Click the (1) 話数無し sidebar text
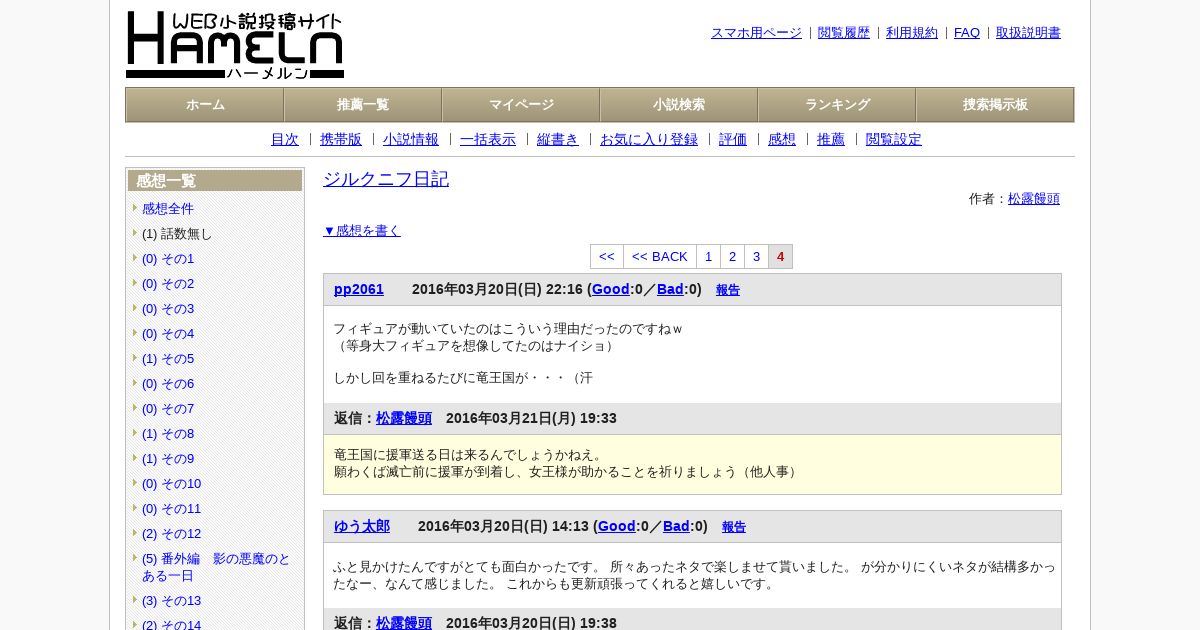Viewport: 1200px width, 630px height. 177,234
